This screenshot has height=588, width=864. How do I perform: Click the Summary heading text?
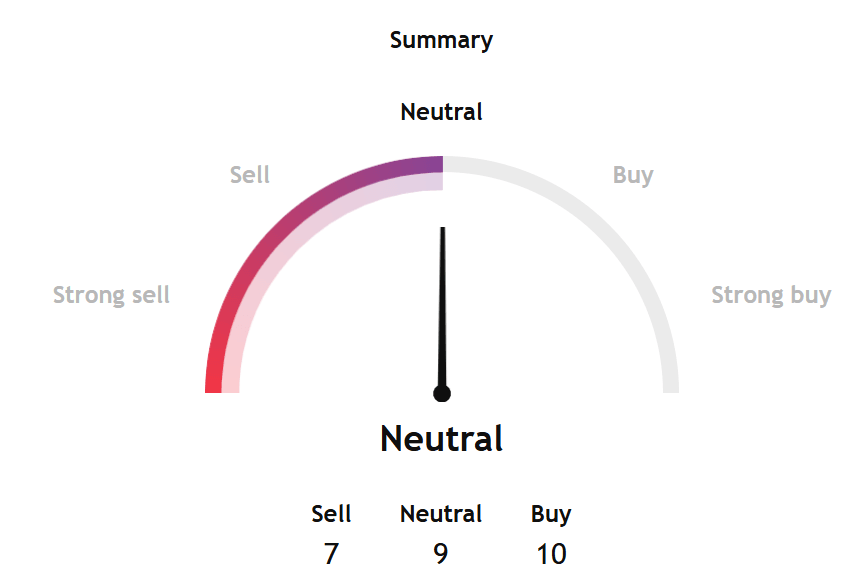click(x=441, y=41)
